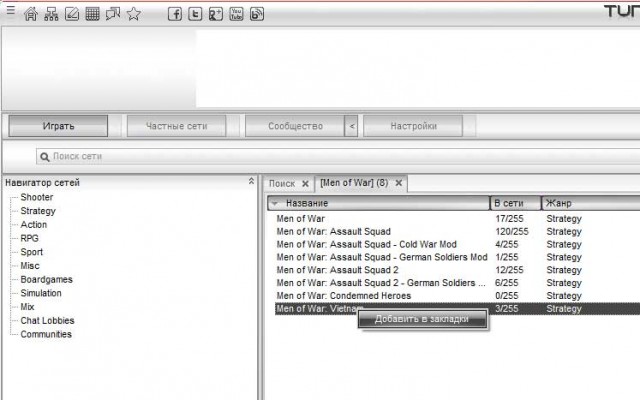The width and height of the screenshot is (640, 400).
Task: Click the Играть button
Action: click(x=58, y=126)
